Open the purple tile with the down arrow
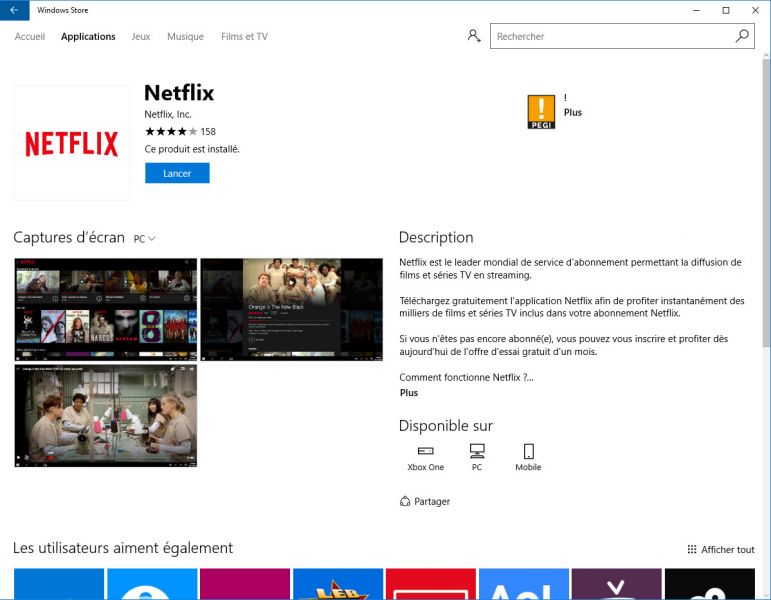The width and height of the screenshot is (771, 600). click(617, 584)
